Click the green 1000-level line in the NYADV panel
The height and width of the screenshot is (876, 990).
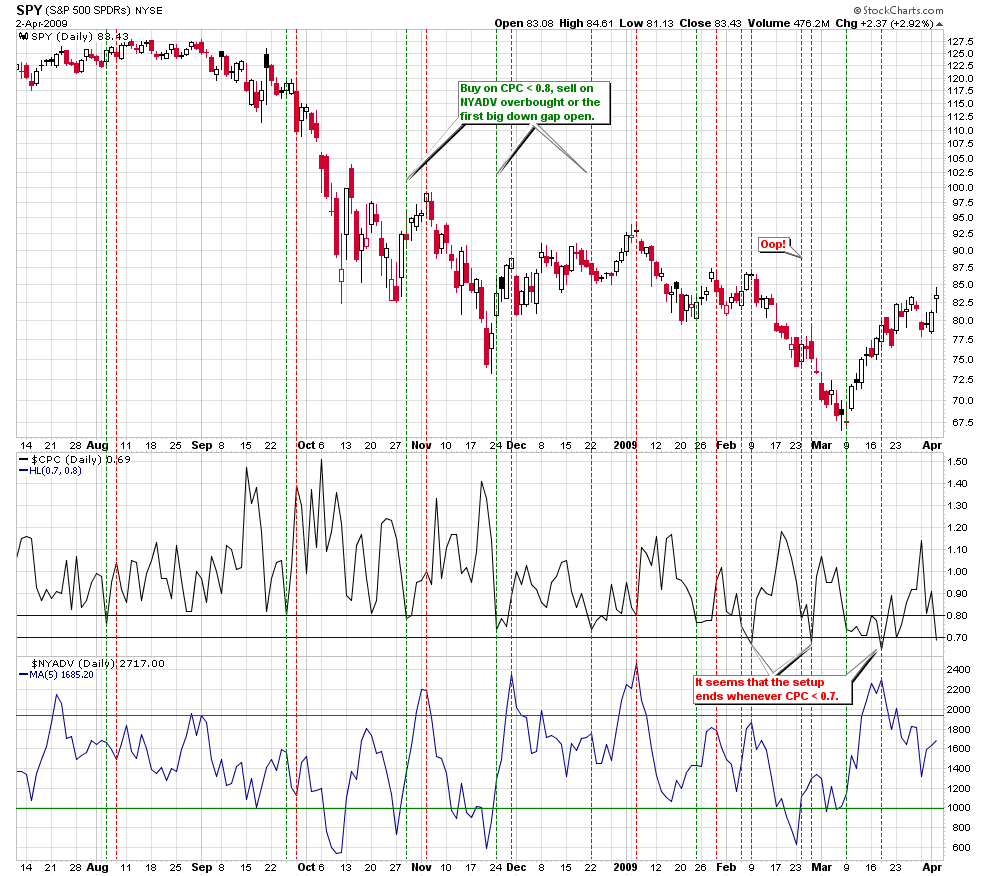(480, 808)
